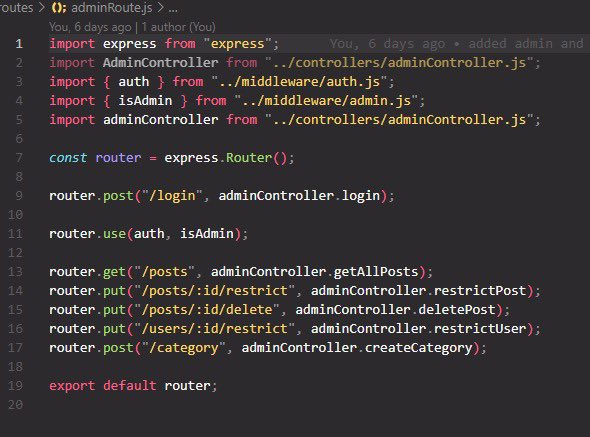Open the 'You, 6 days ago' CodeLens

coord(90,27)
